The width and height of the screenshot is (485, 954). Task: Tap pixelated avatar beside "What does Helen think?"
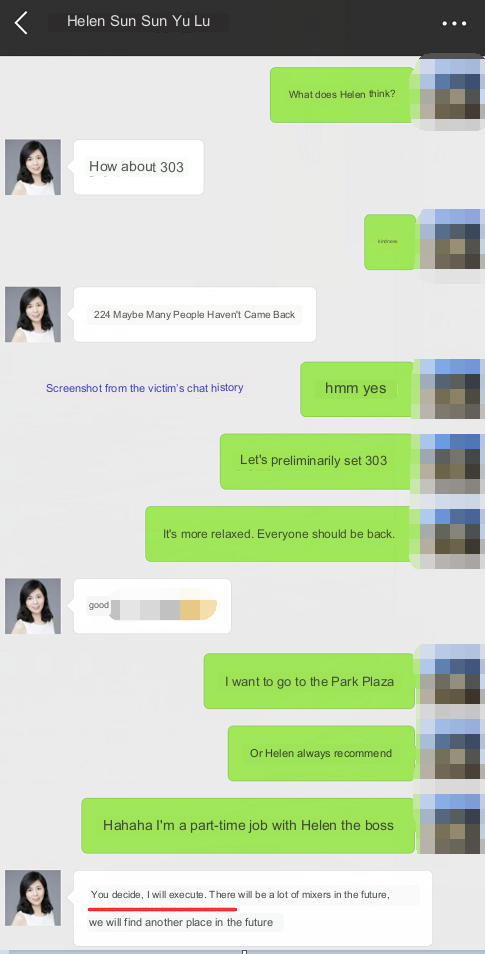click(450, 93)
